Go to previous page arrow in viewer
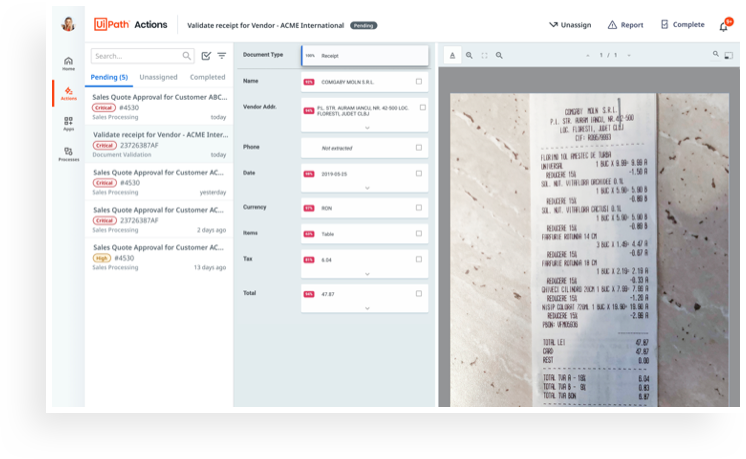 point(588,55)
